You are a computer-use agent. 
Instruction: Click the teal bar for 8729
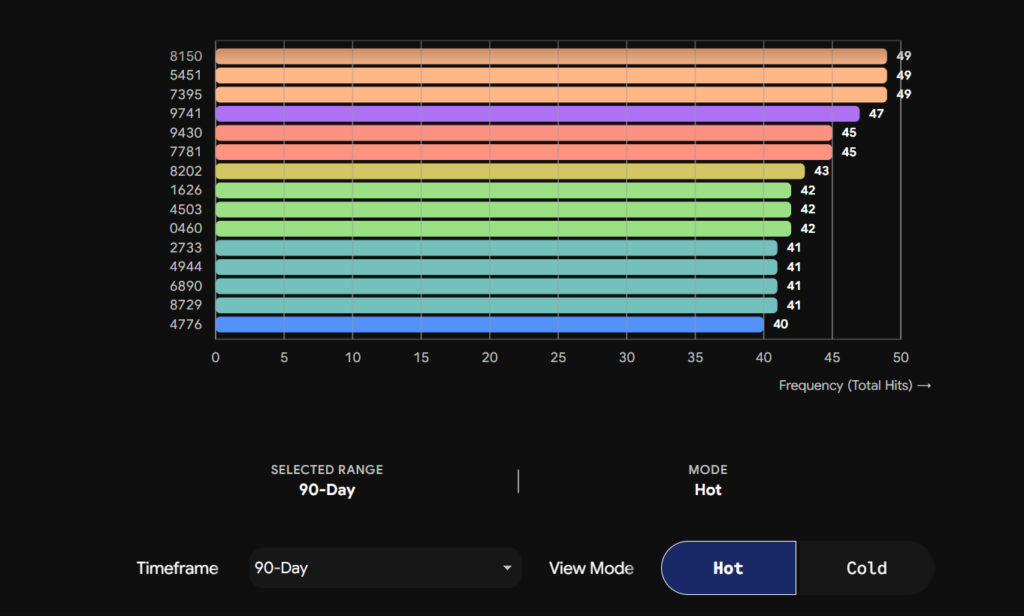[496, 305]
